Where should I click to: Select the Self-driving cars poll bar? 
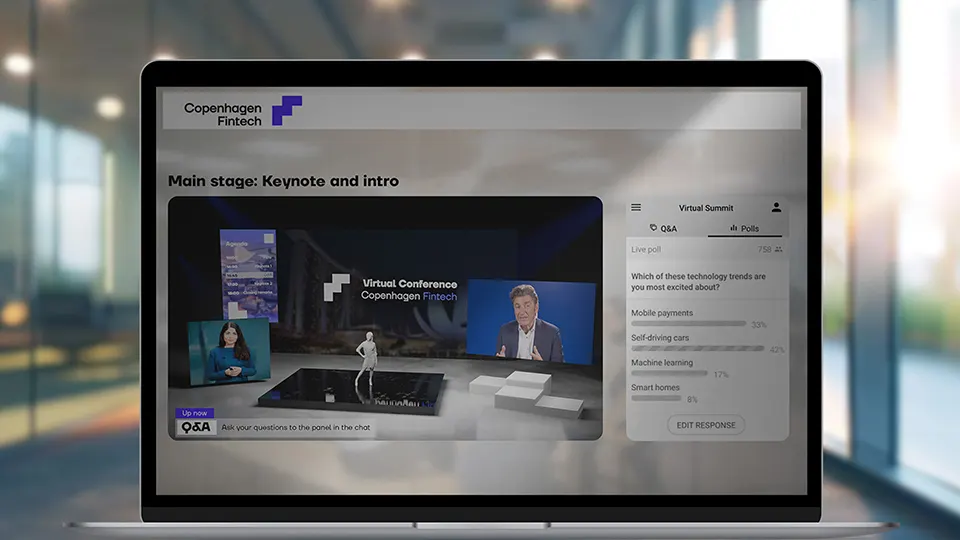[697, 348]
